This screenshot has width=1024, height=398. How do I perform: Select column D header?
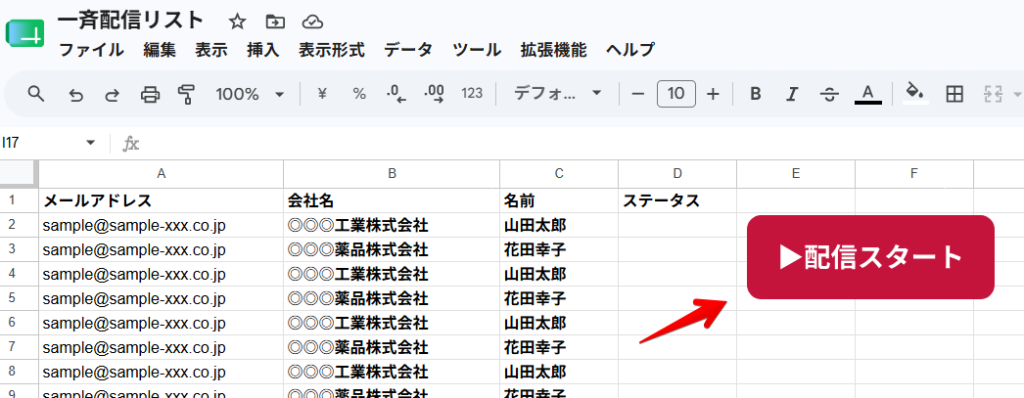tap(677, 173)
